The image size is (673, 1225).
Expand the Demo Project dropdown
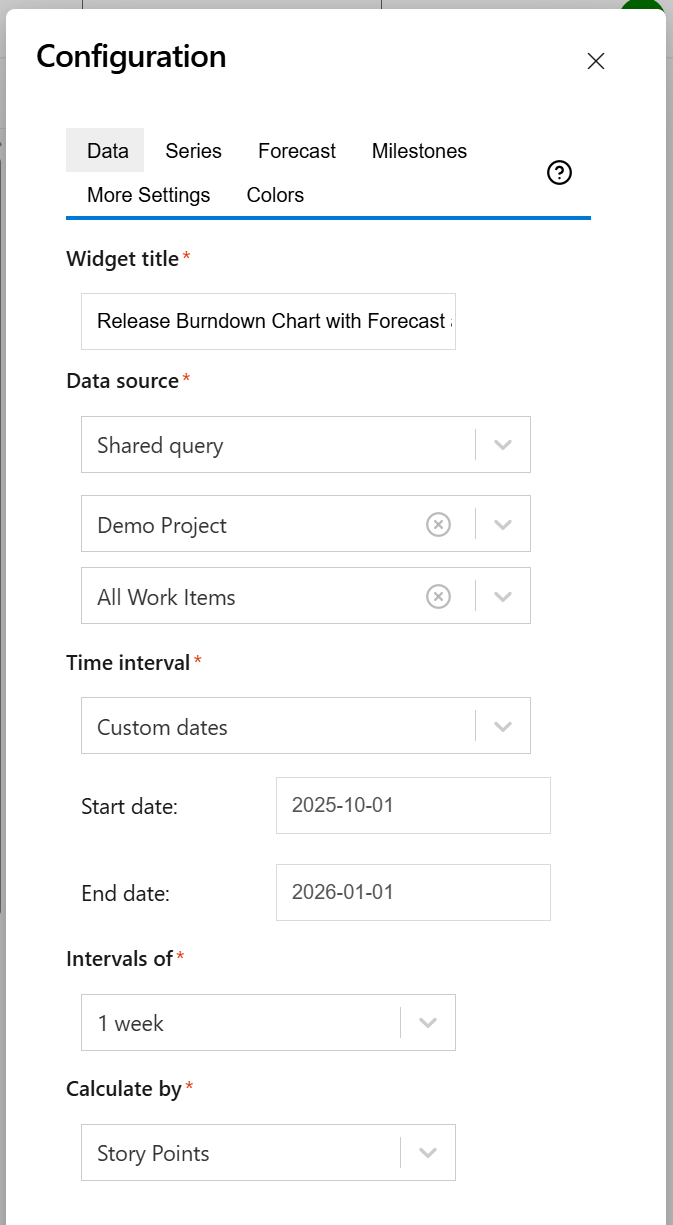(502, 523)
